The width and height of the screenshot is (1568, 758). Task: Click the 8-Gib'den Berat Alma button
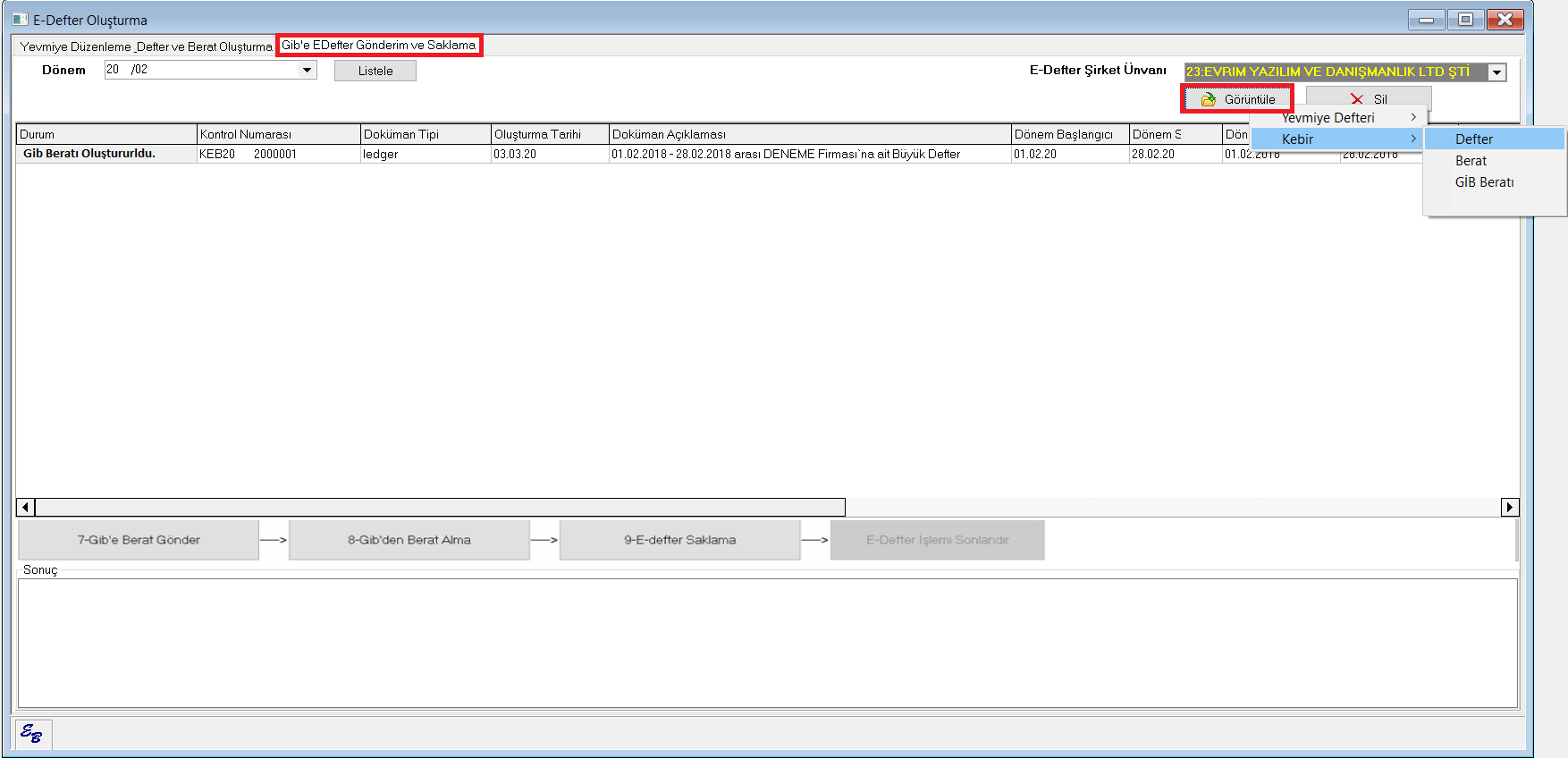[x=409, y=540]
